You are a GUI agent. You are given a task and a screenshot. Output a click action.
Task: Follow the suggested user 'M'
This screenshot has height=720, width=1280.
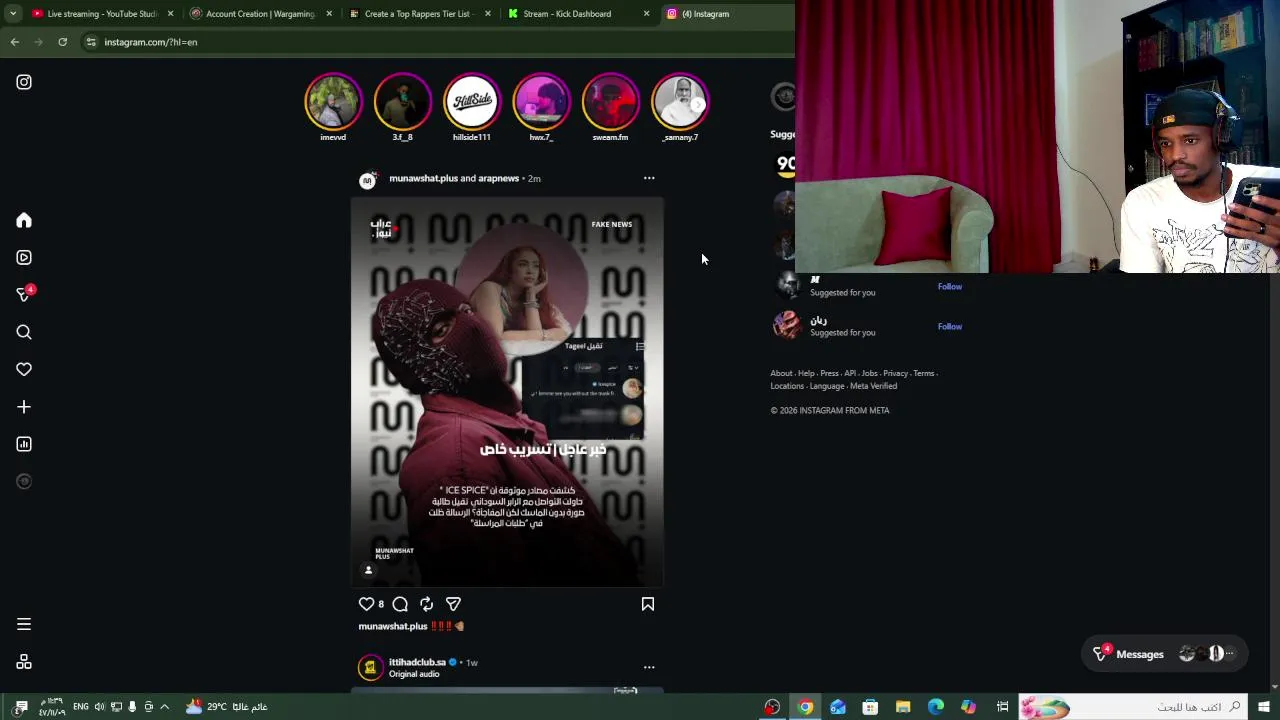click(949, 287)
